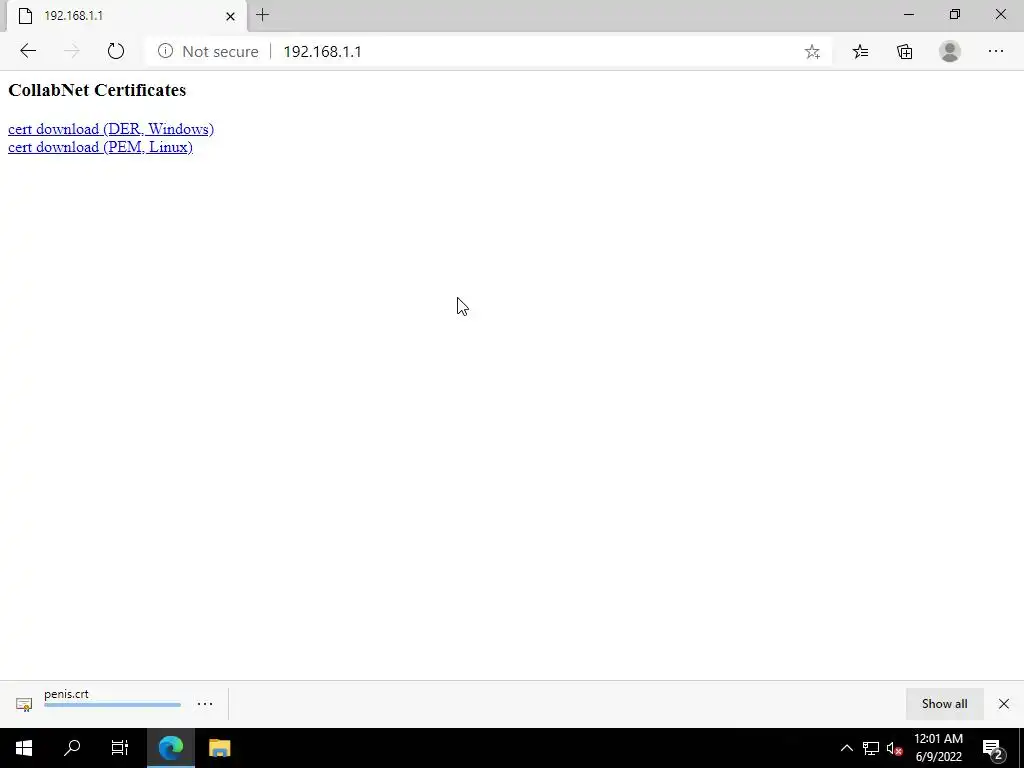Viewport: 1024px width, 768px height.
Task: Restore down the Edge window
Action: point(955,14)
